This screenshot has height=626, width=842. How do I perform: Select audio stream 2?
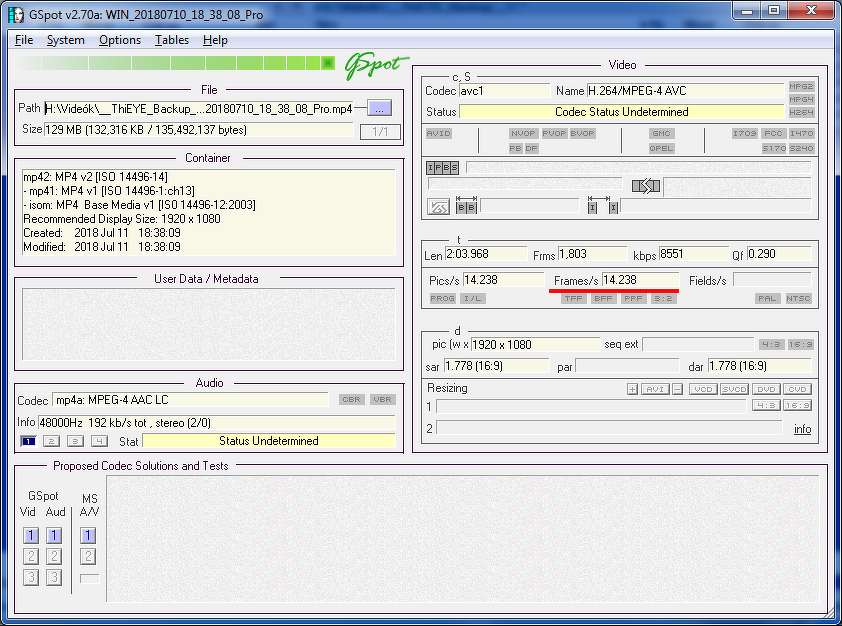[x=51, y=441]
